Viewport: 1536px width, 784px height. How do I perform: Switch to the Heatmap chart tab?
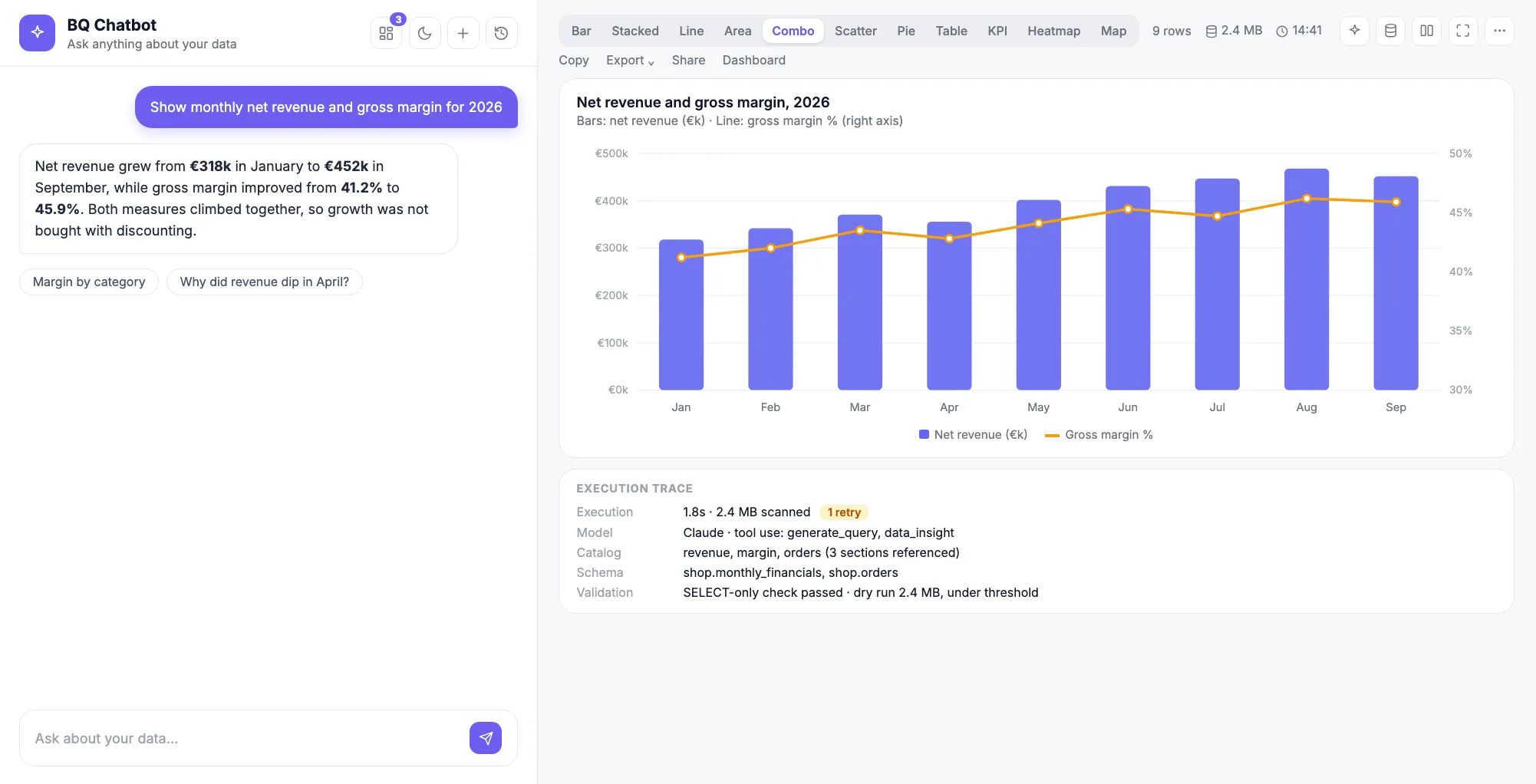(x=1053, y=31)
